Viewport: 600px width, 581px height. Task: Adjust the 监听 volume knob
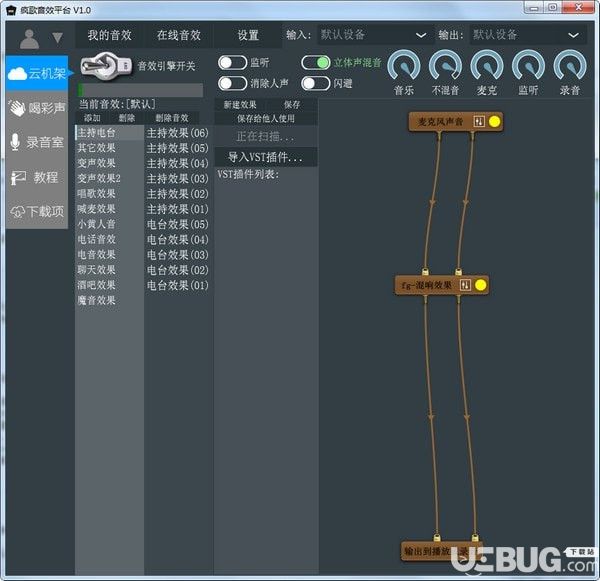528,66
